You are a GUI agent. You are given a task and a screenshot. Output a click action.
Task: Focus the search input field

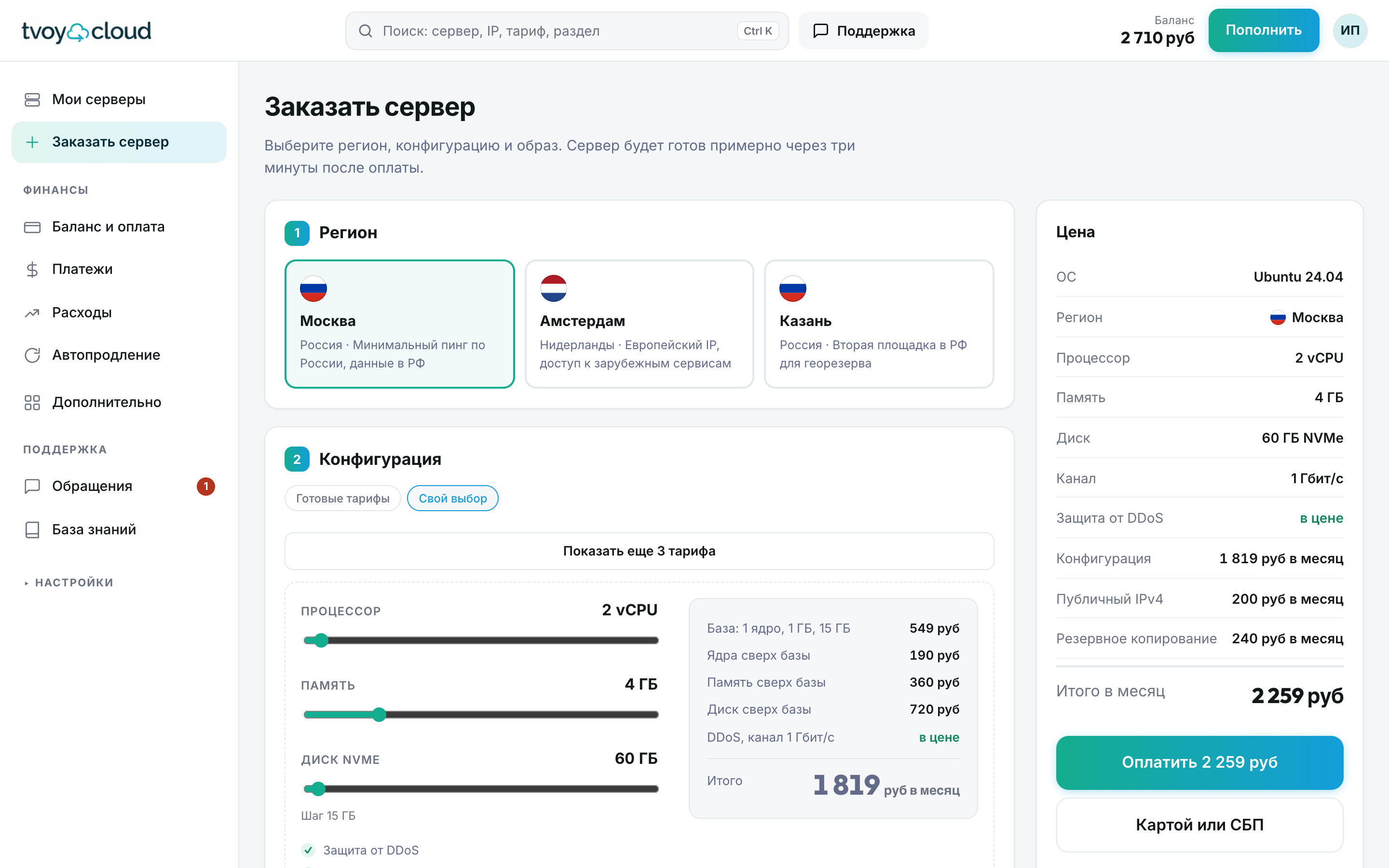(x=567, y=31)
